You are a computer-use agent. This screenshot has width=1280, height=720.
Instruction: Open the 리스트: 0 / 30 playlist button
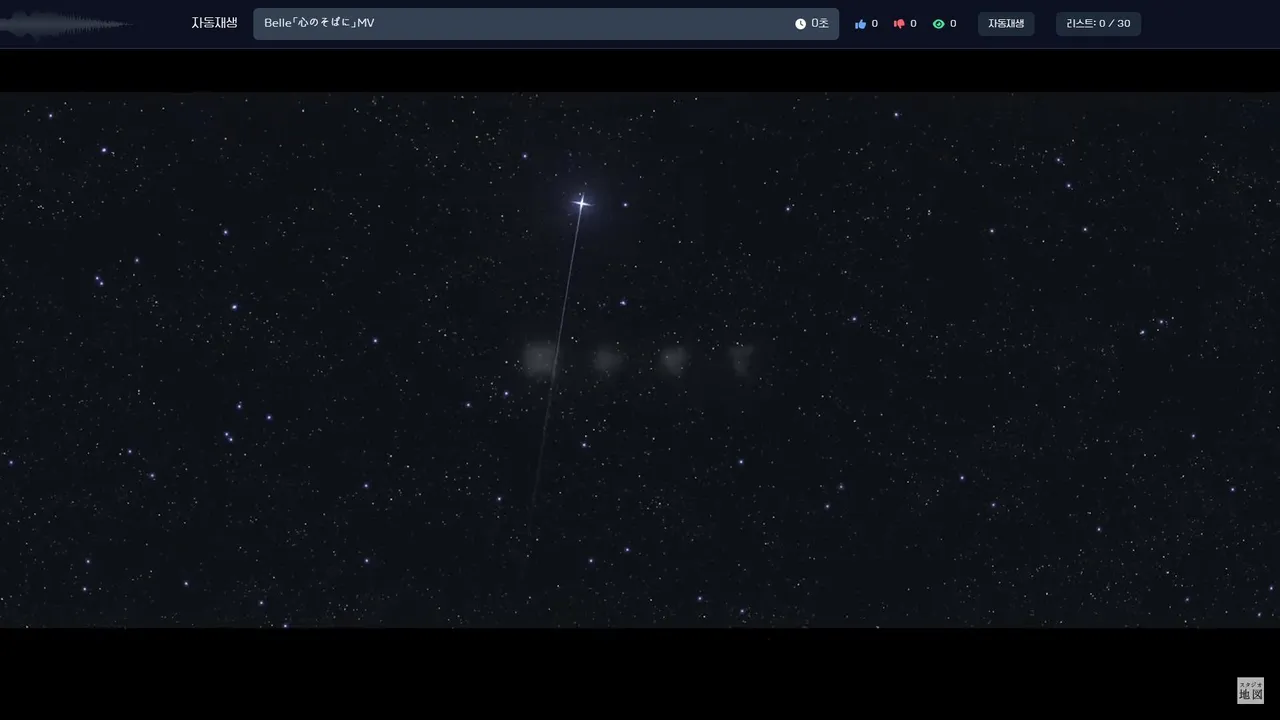point(1098,24)
